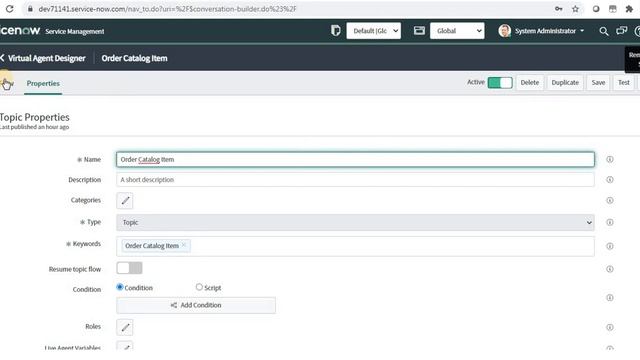This screenshot has width=640, height=360.
Task: Open the browser extensions puzzle icon
Action: pos(629,9)
